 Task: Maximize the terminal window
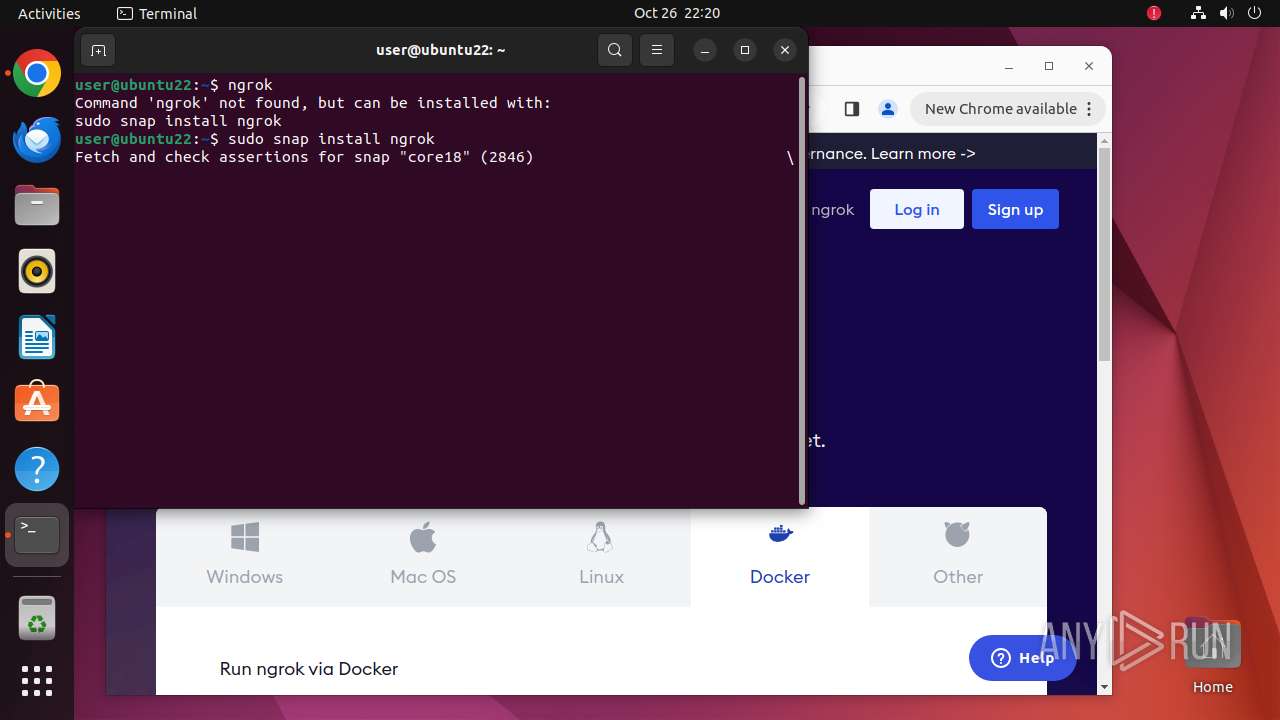pos(745,50)
